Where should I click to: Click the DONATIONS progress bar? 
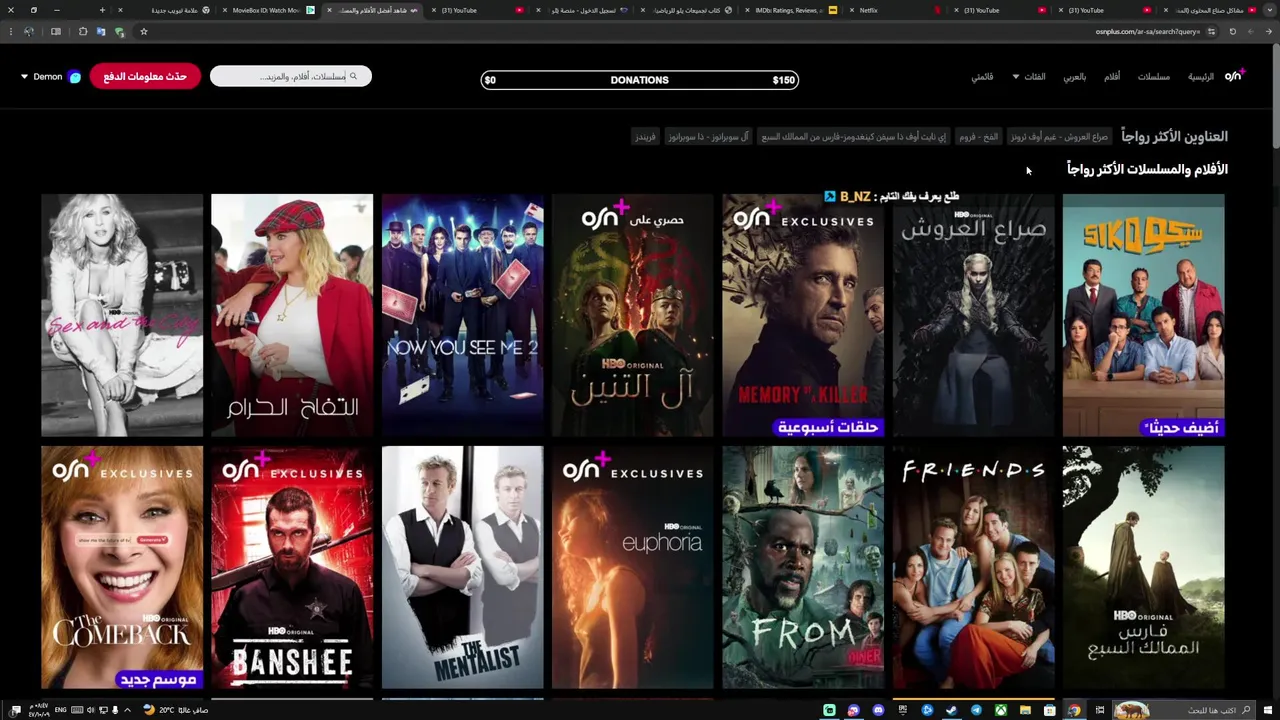pyautogui.click(x=640, y=80)
